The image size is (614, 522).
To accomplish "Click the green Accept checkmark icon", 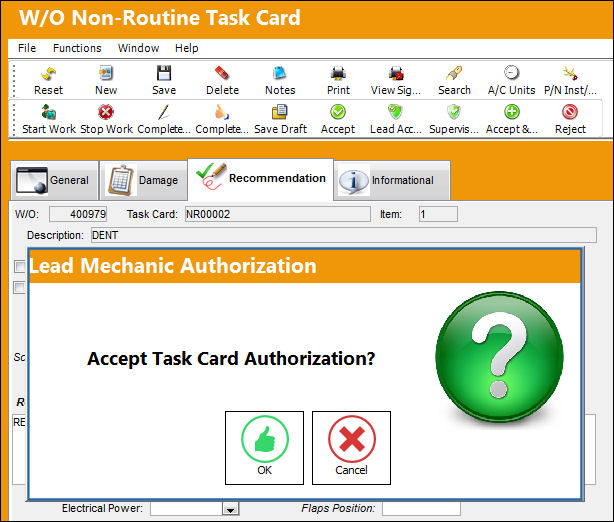I will (x=338, y=112).
